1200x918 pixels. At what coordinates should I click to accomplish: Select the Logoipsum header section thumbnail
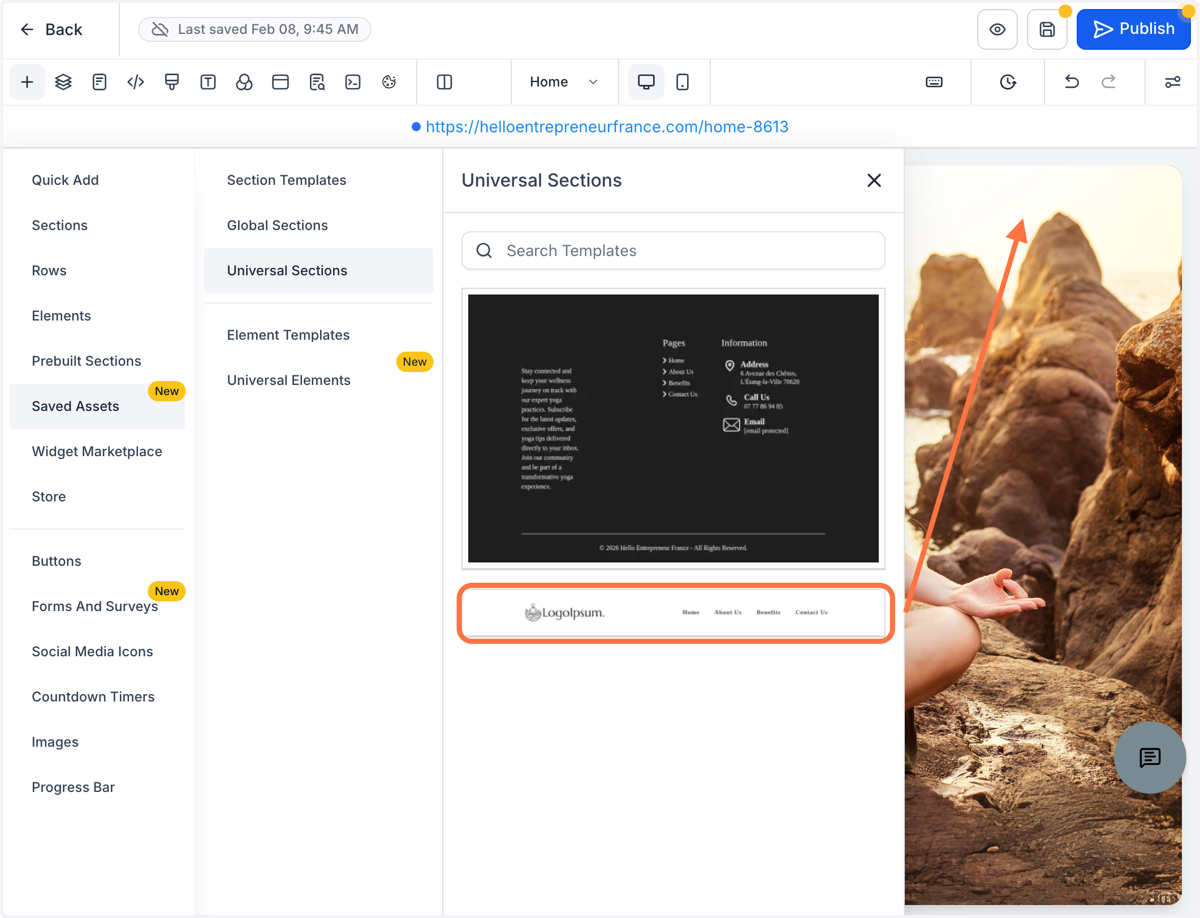pyautogui.click(x=674, y=612)
